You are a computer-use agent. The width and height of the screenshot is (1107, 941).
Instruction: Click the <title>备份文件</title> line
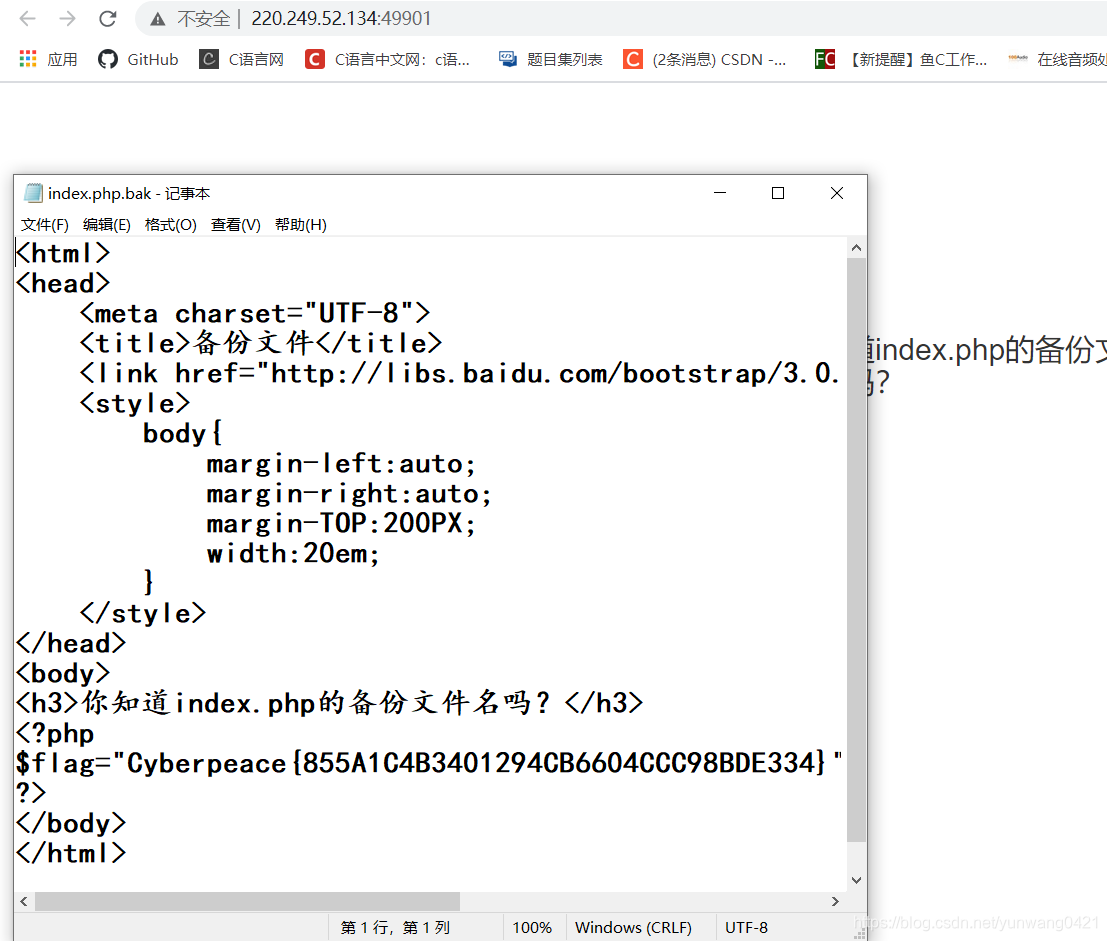pyautogui.click(x=261, y=343)
